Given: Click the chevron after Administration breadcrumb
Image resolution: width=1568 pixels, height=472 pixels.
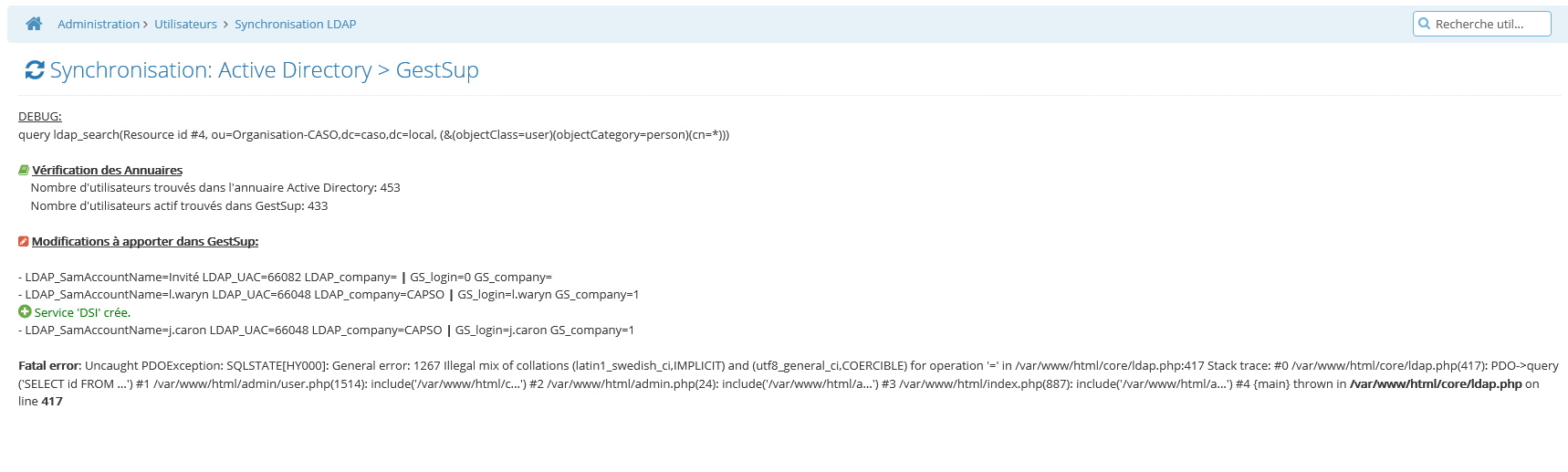Looking at the screenshot, I should (x=145, y=25).
